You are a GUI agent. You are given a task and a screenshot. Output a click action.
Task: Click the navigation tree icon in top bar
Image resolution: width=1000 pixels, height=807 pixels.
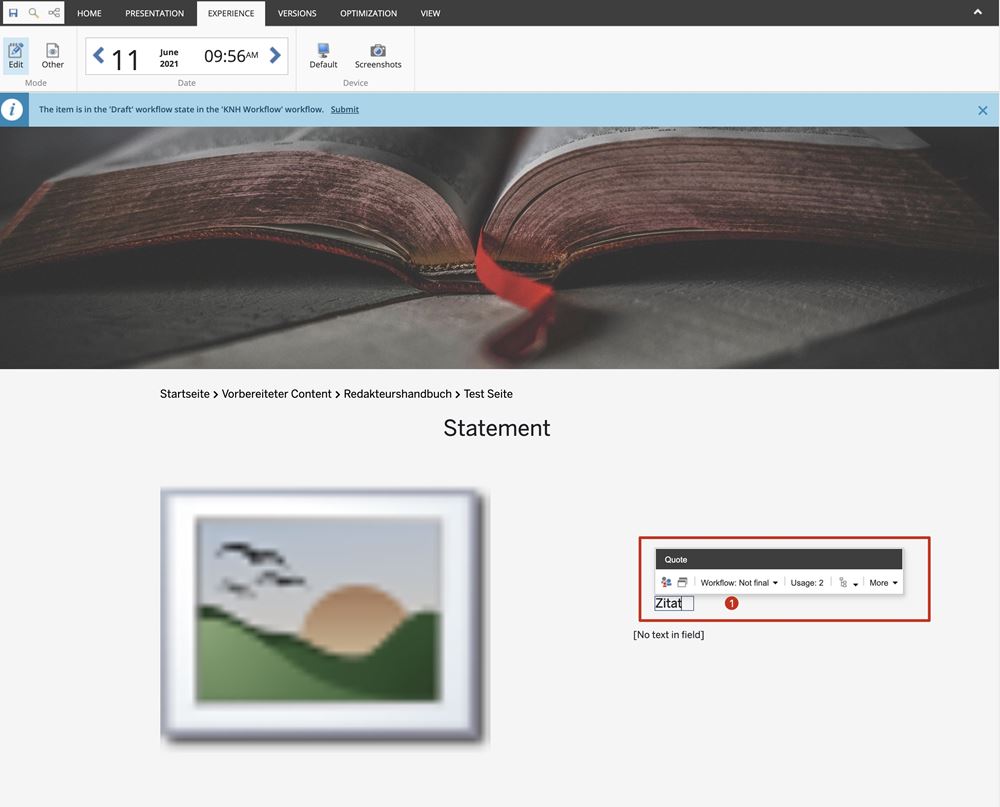[54, 13]
